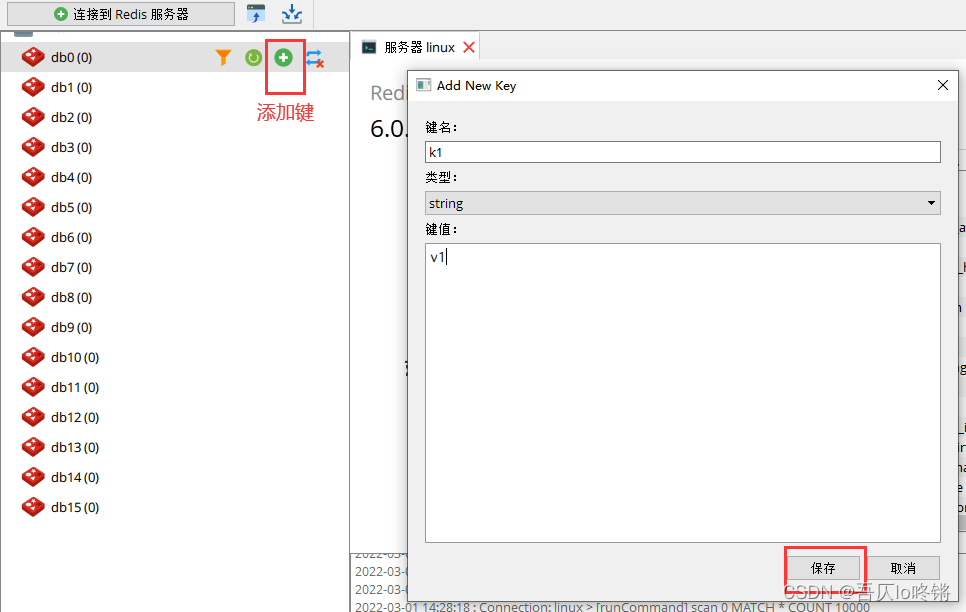Open the 类型 string dropdown
Screen dimensions: 966x612
click(x=682, y=203)
